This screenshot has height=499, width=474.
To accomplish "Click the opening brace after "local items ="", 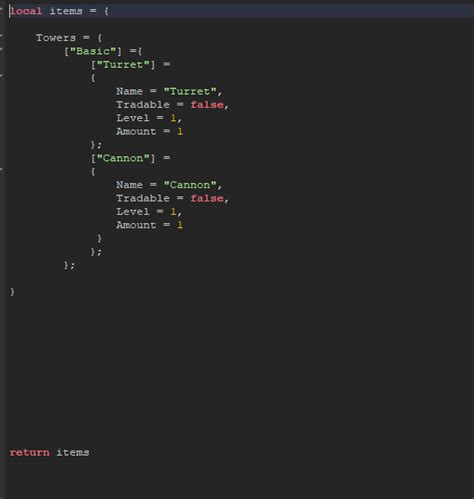I will pyautogui.click(x=106, y=11).
